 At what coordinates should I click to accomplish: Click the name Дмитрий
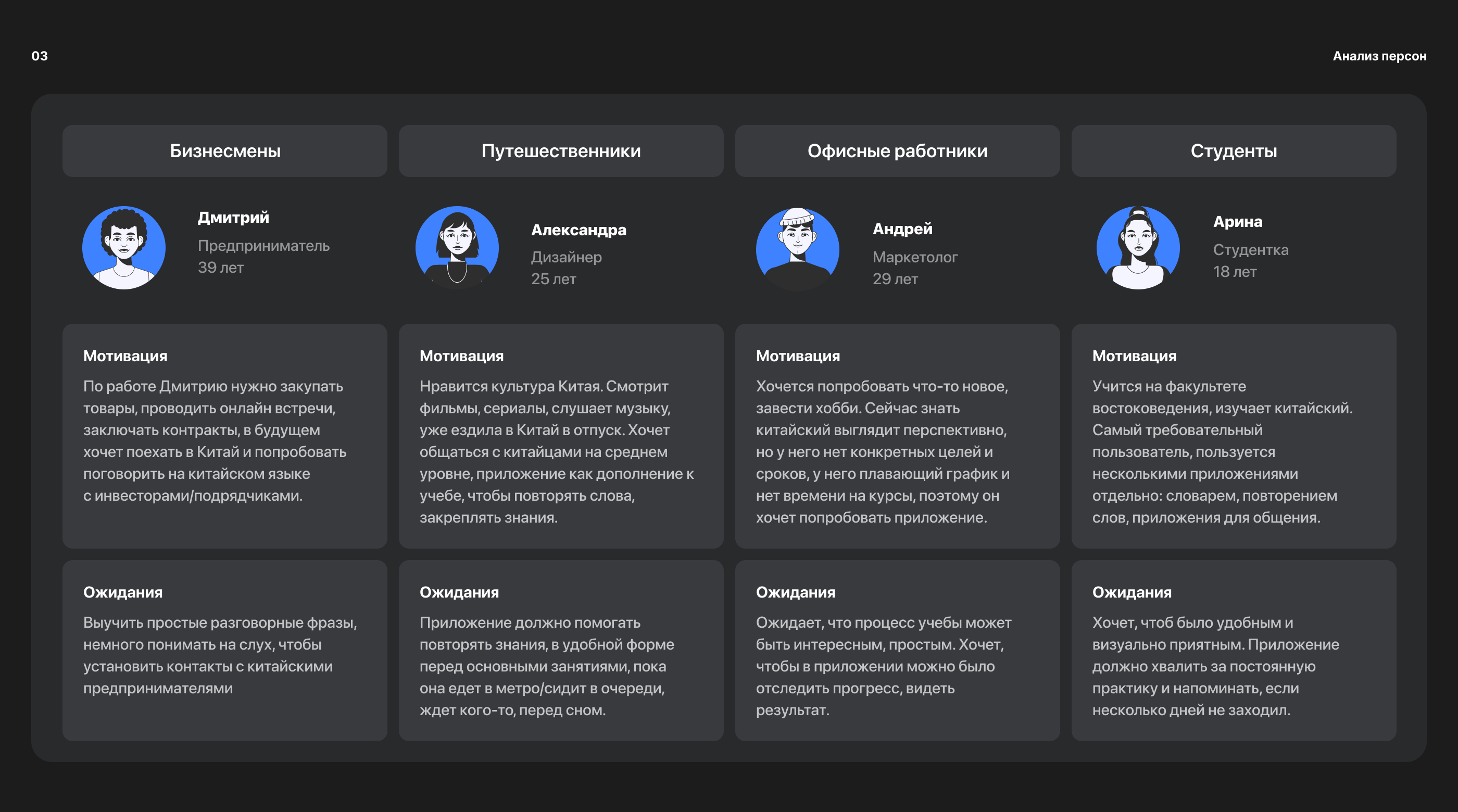(x=233, y=217)
